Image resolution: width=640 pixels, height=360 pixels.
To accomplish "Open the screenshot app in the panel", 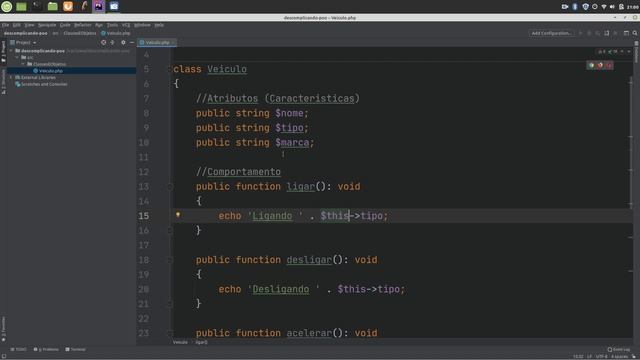I will click(114, 6).
